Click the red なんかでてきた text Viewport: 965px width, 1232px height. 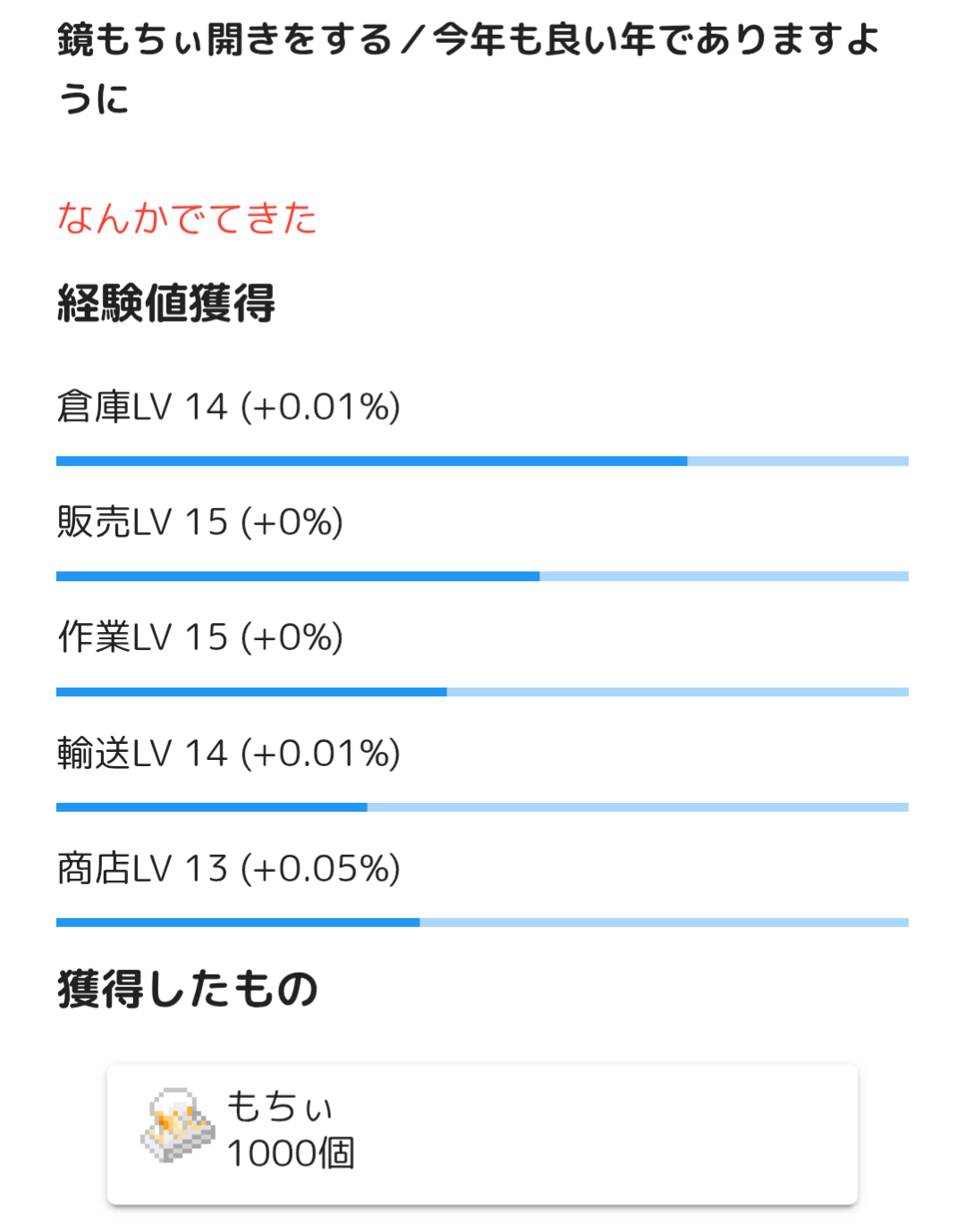coord(187,218)
